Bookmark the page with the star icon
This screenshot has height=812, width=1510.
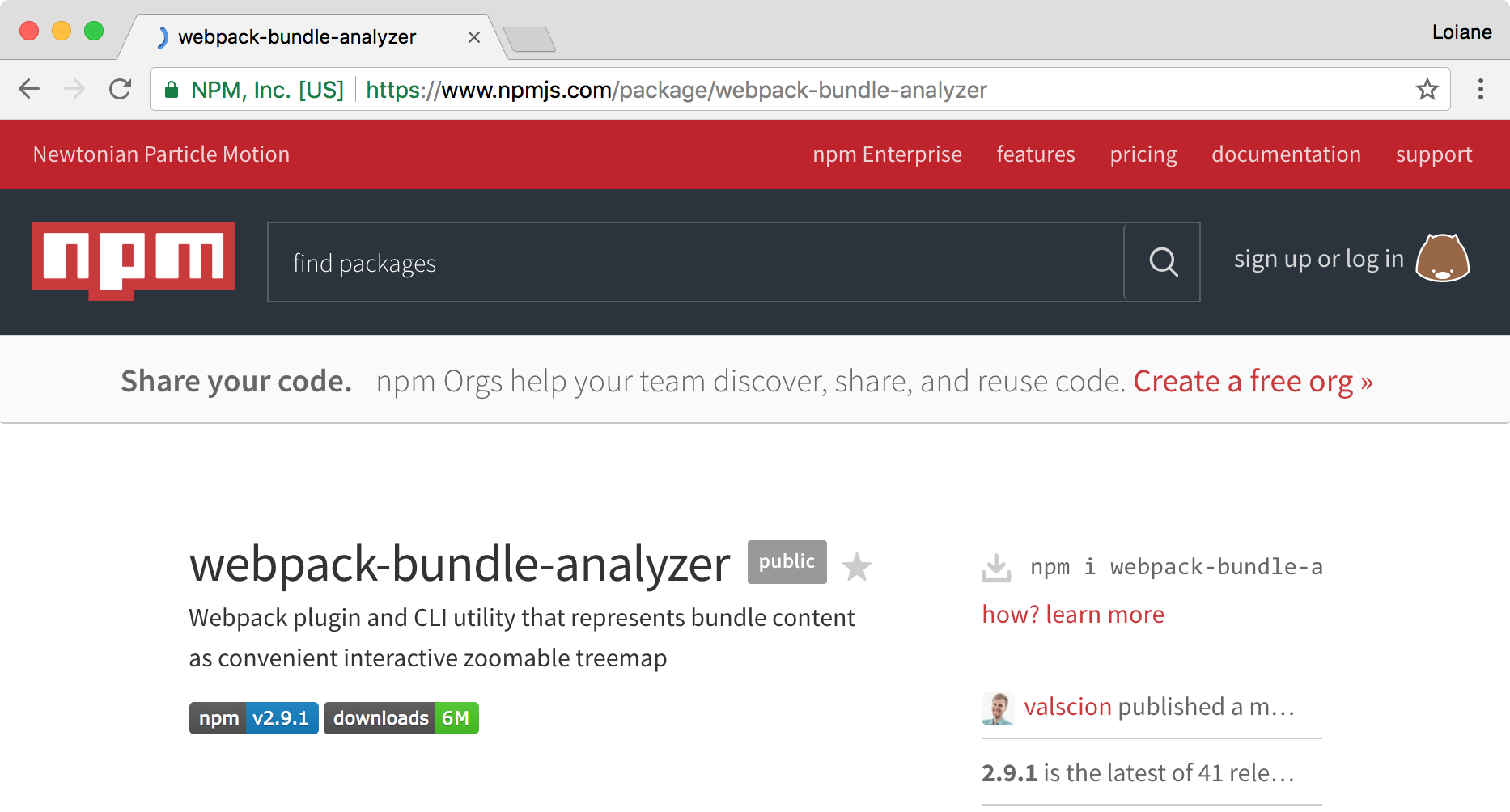pos(1427,89)
